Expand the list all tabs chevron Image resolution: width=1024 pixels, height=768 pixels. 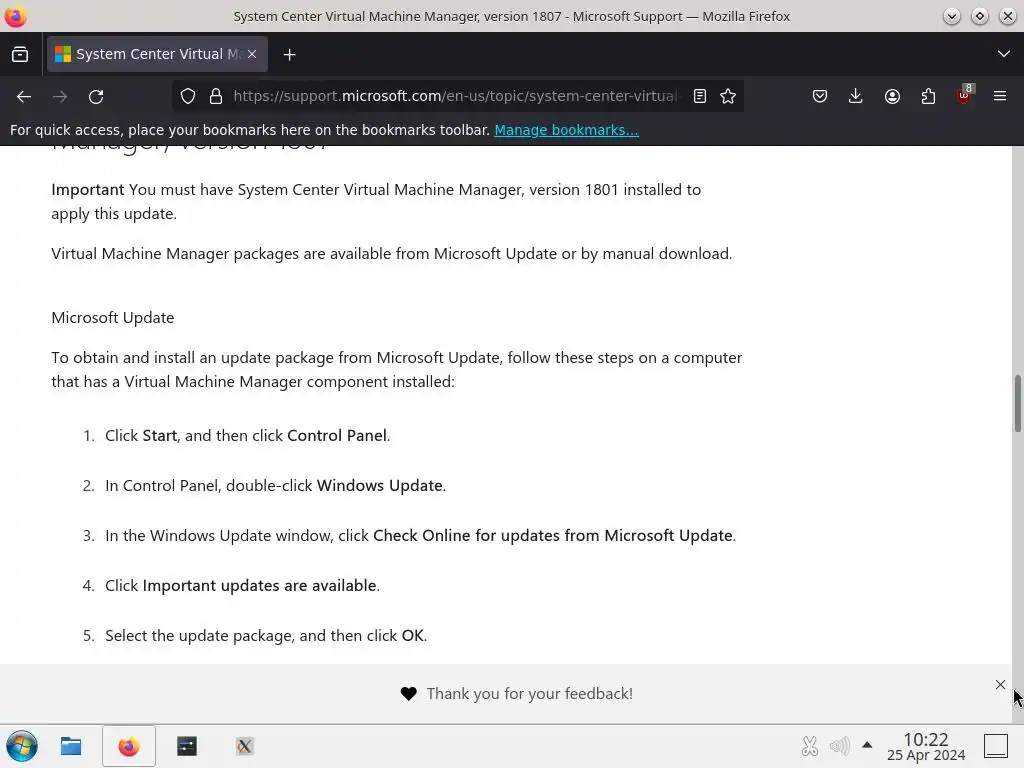1004,54
